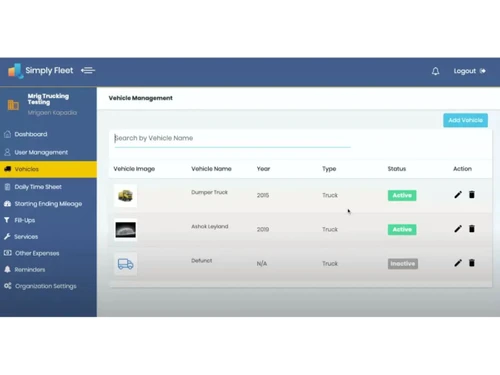This screenshot has height=375, width=500.
Task: Click the Mrig Trucking Testing organization name
Action: 48,99
